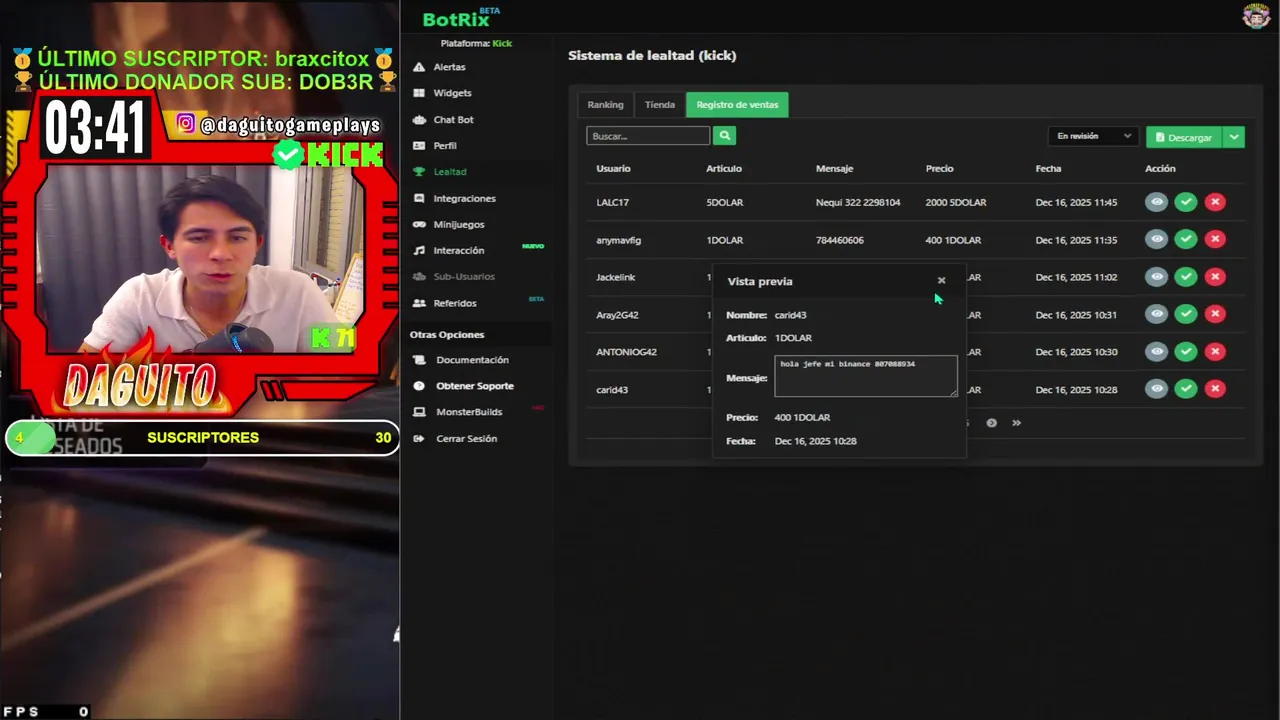The image size is (1280, 720).
Task: Reject the carid43 sale
Action: coord(1215,389)
